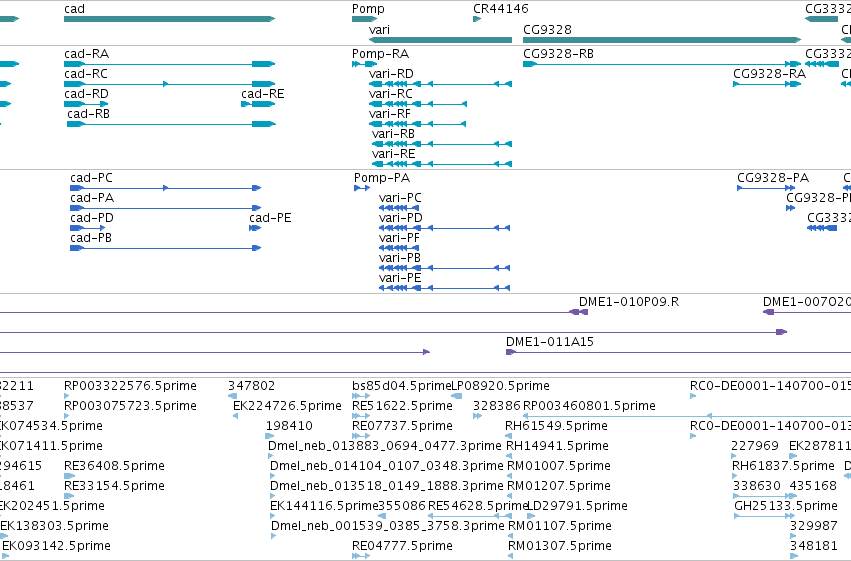Image resolution: width=851 pixels, height=561 pixels.
Task: Select EST GH25133.5prime
Action: click(765, 517)
